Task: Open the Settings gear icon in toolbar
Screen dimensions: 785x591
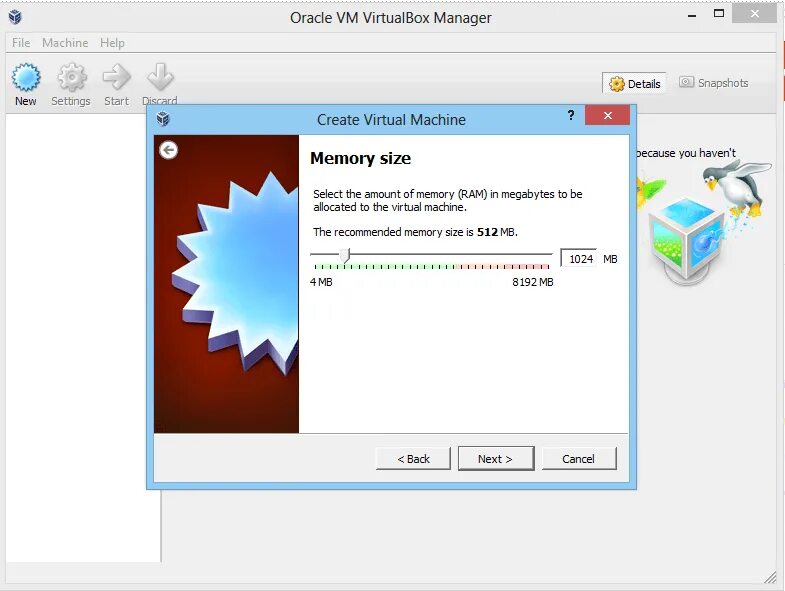Action: pyautogui.click(x=71, y=78)
